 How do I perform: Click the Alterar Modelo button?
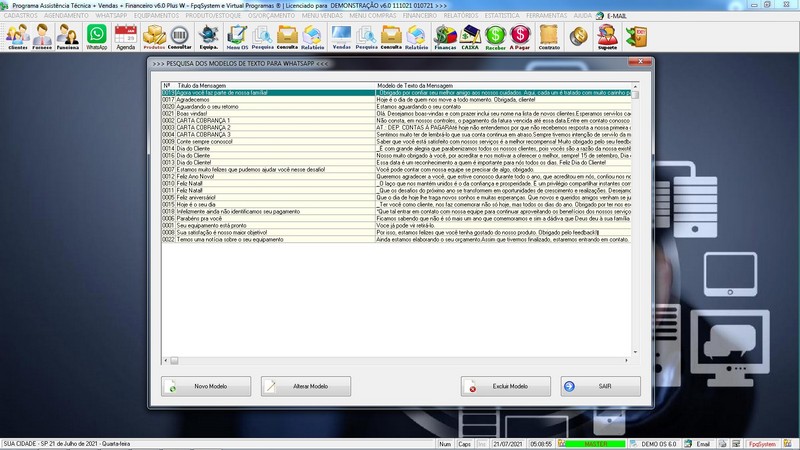pos(306,386)
